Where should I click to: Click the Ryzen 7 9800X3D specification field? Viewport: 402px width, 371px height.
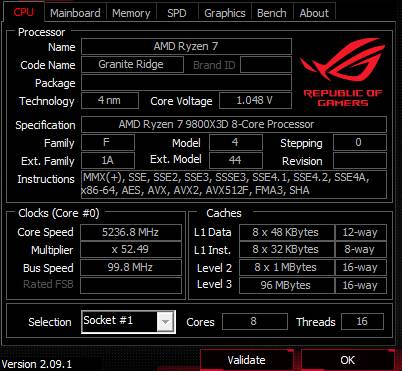click(234, 124)
